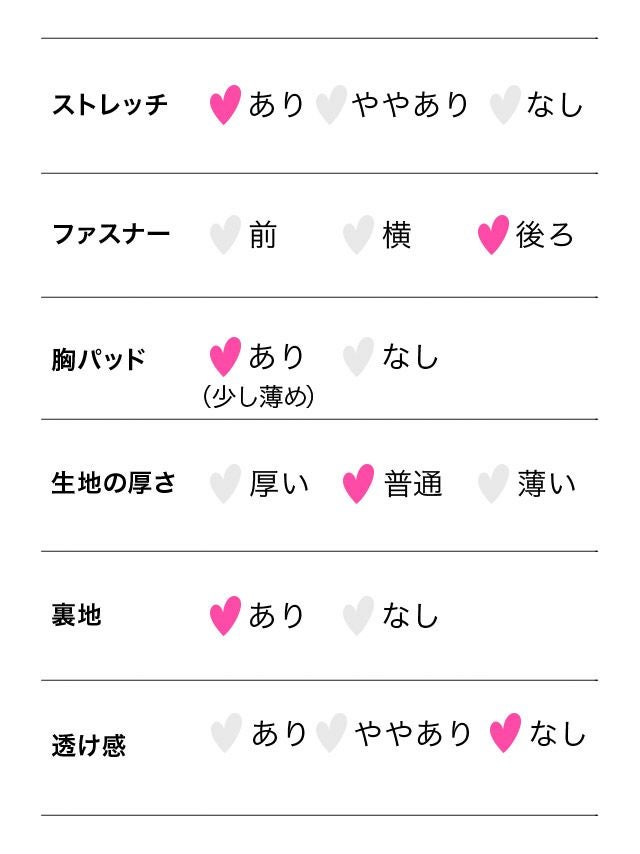Click the 生地の厚さ row label
Image resolution: width=640 pixels, height=854 pixels.
click(113, 484)
